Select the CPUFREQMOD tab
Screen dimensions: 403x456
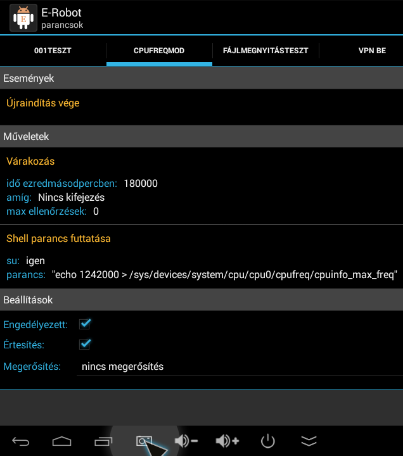(x=159, y=51)
